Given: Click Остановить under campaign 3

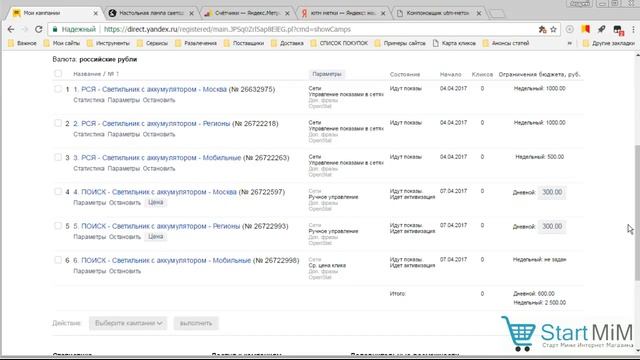Looking at the screenshot, I should 159,169.
